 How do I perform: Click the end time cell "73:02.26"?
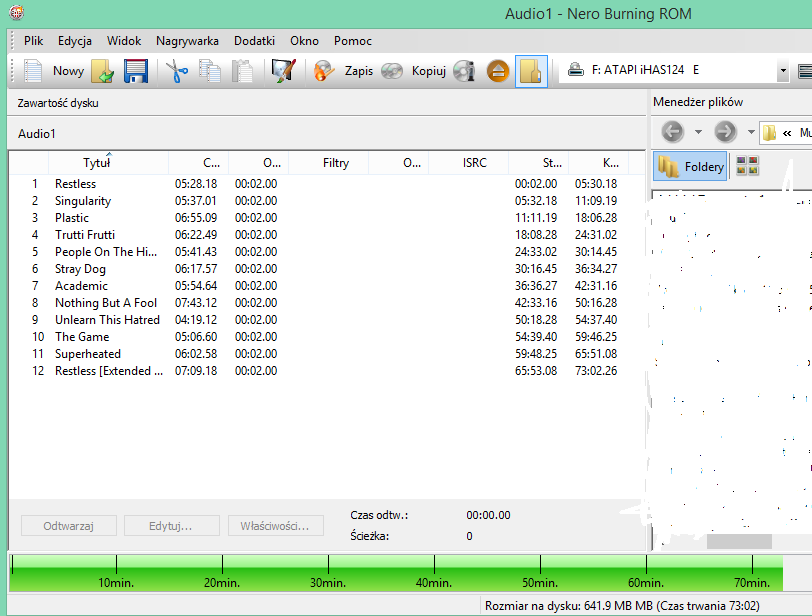pos(596,371)
